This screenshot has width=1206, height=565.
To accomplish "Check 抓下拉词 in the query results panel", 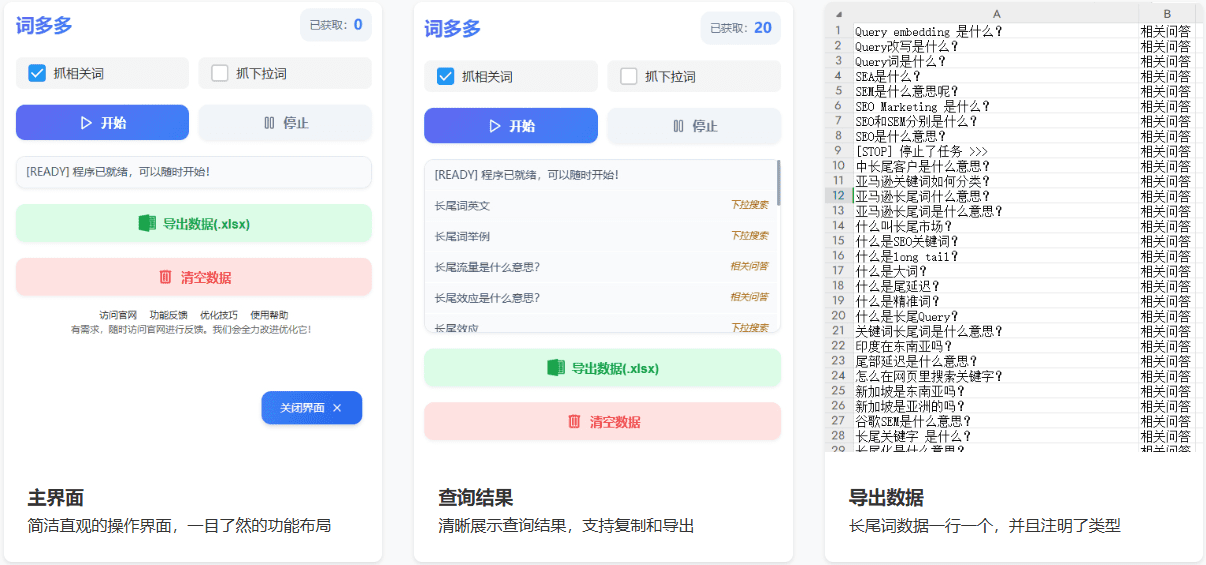I will coord(629,76).
